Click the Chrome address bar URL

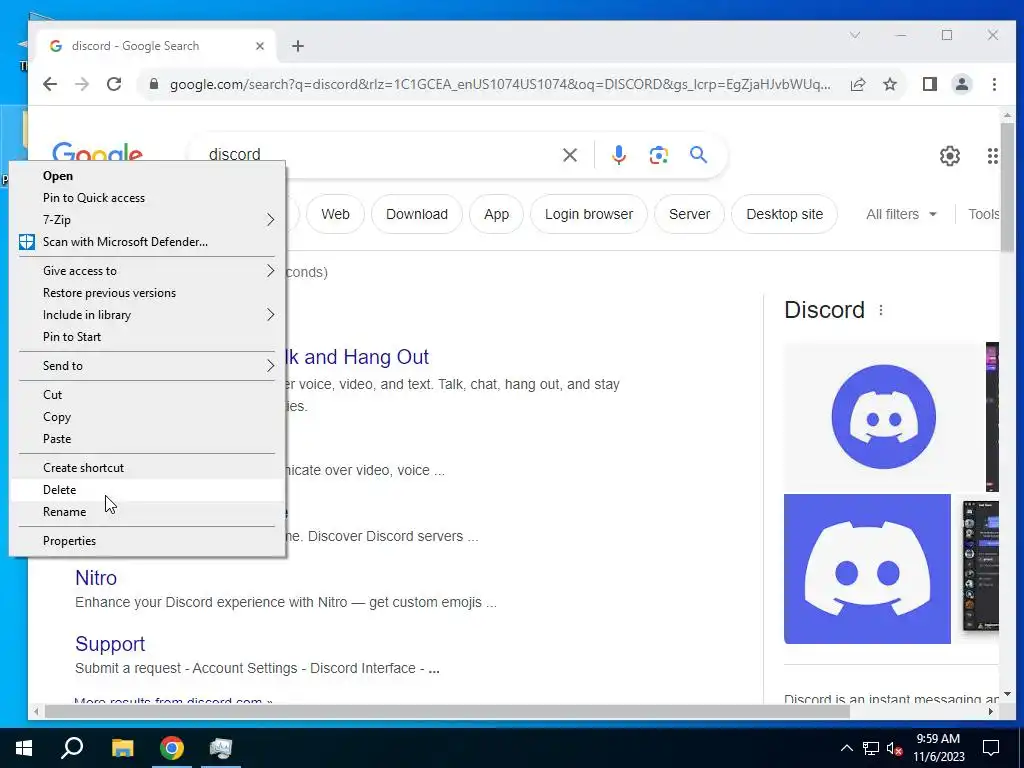pos(500,84)
